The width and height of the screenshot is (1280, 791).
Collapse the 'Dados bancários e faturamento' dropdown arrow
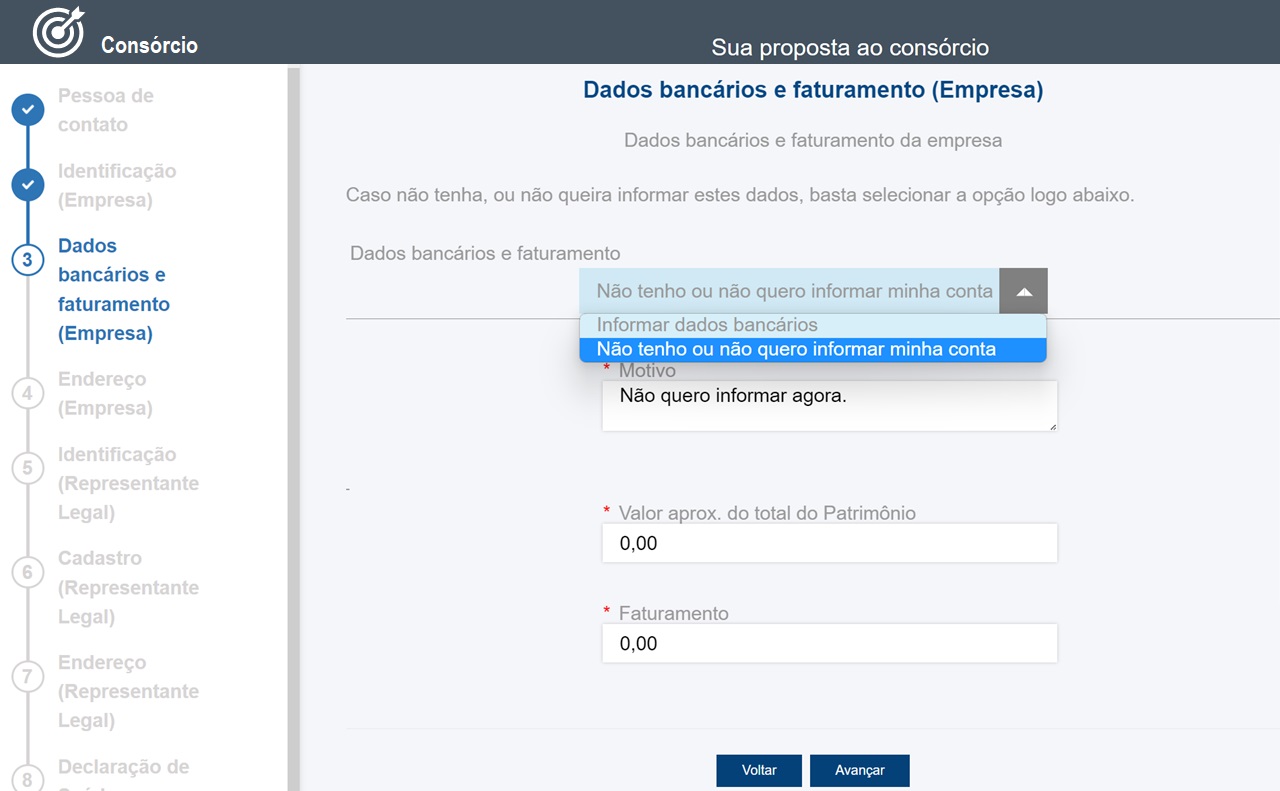coord(1025,291)
